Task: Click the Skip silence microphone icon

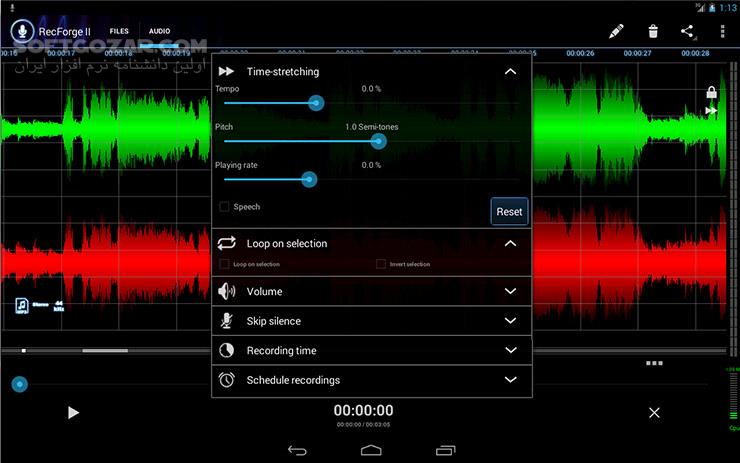Action: [x=227, y=321]
